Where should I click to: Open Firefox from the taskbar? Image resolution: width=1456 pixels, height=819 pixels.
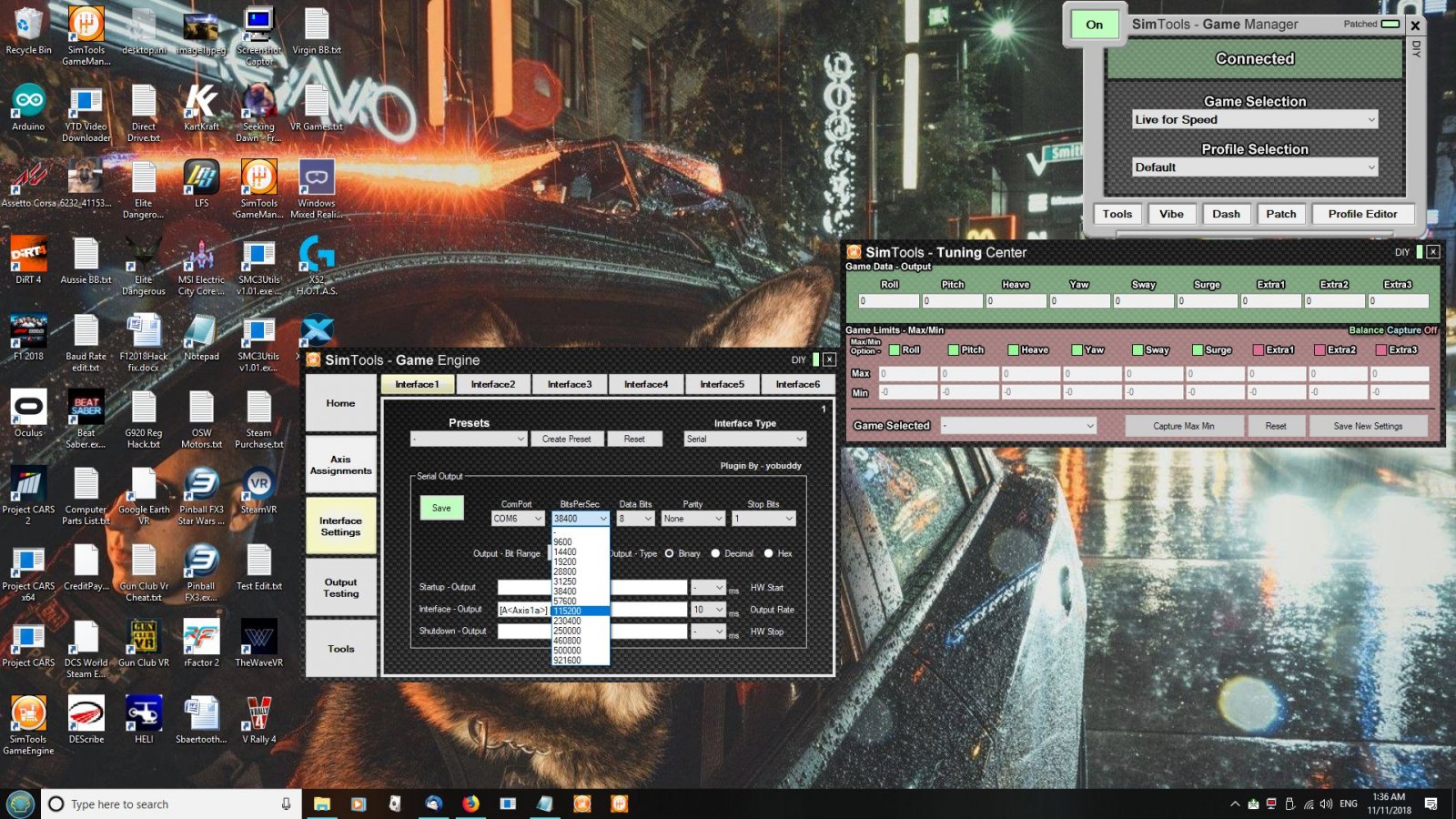pos(470,804)
